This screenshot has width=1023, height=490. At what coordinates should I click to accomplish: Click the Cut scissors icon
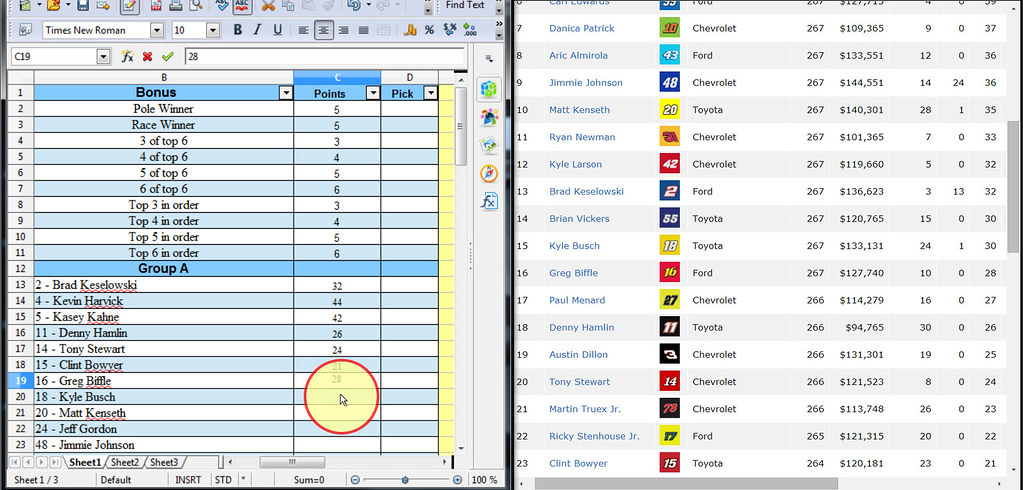[268, 5]
